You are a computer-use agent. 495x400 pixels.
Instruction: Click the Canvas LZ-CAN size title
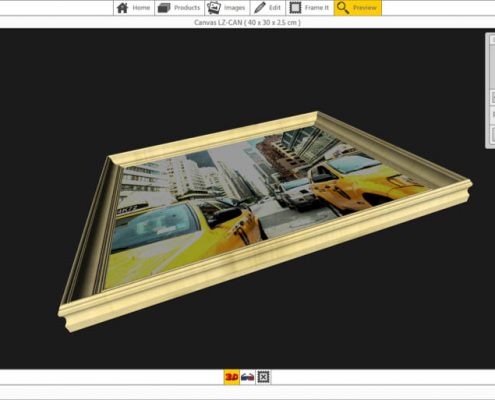(247, 22)
